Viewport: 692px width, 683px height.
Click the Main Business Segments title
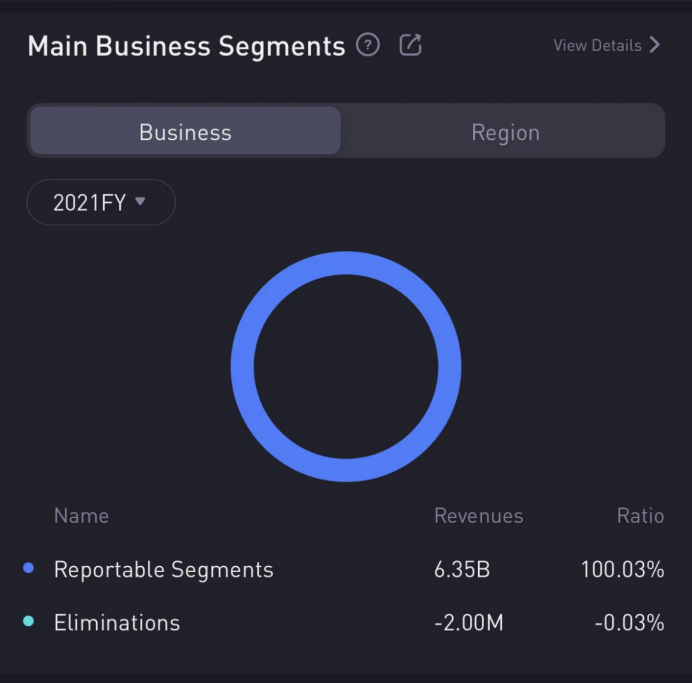(x=186, y=46)
